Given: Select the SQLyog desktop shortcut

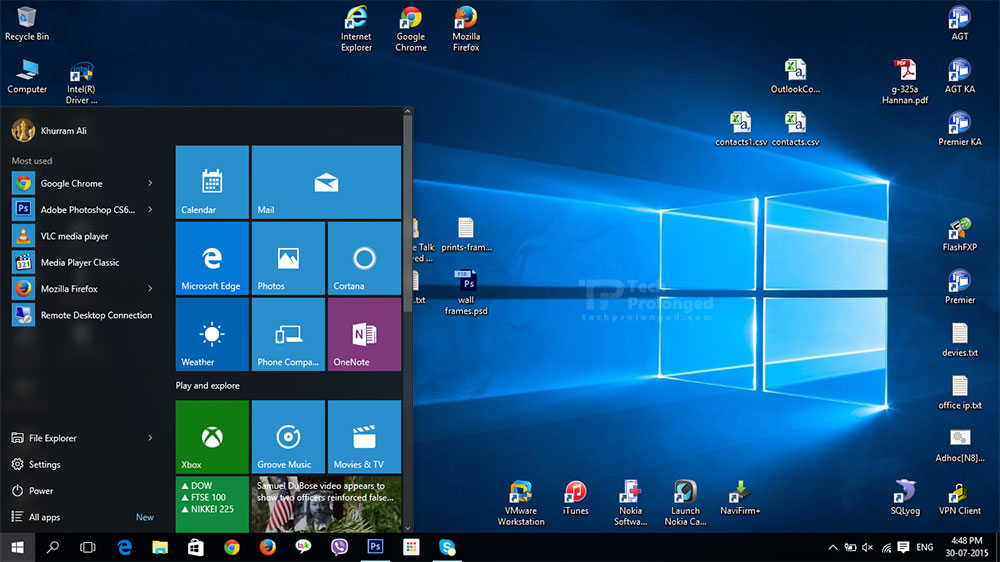Looking at the screenshot, I should (x=905, y=498).
